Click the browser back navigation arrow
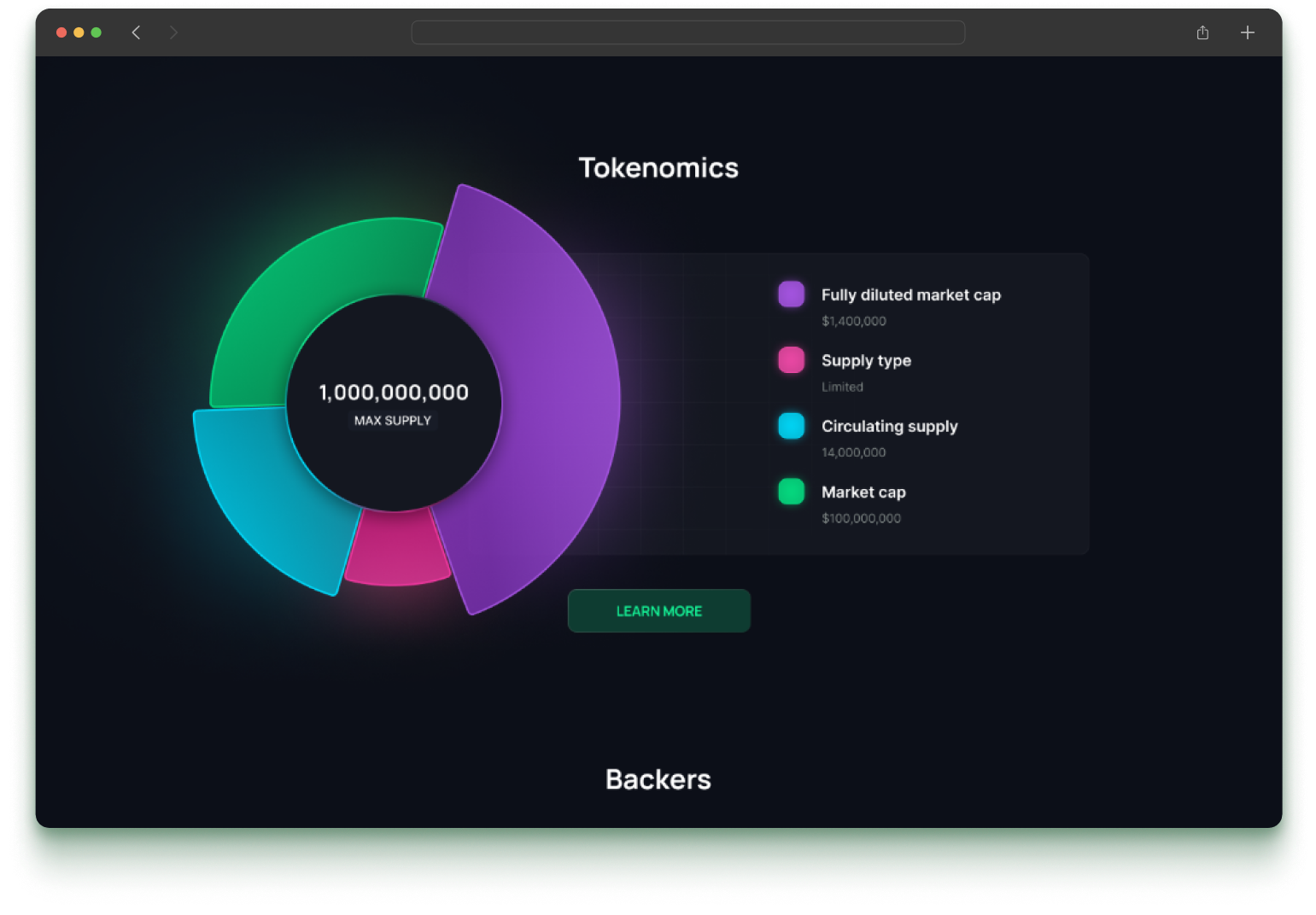The width and height of the screenshot is (1316, 915). 136,32
